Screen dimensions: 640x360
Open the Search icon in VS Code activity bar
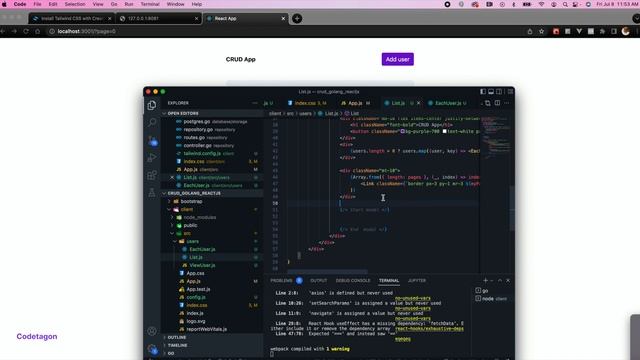(x=152, y=122)
